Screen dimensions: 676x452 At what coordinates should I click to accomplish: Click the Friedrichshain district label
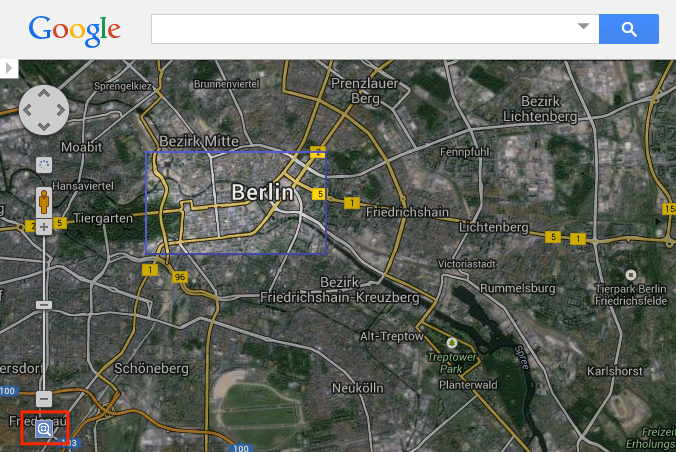point(405,213)
